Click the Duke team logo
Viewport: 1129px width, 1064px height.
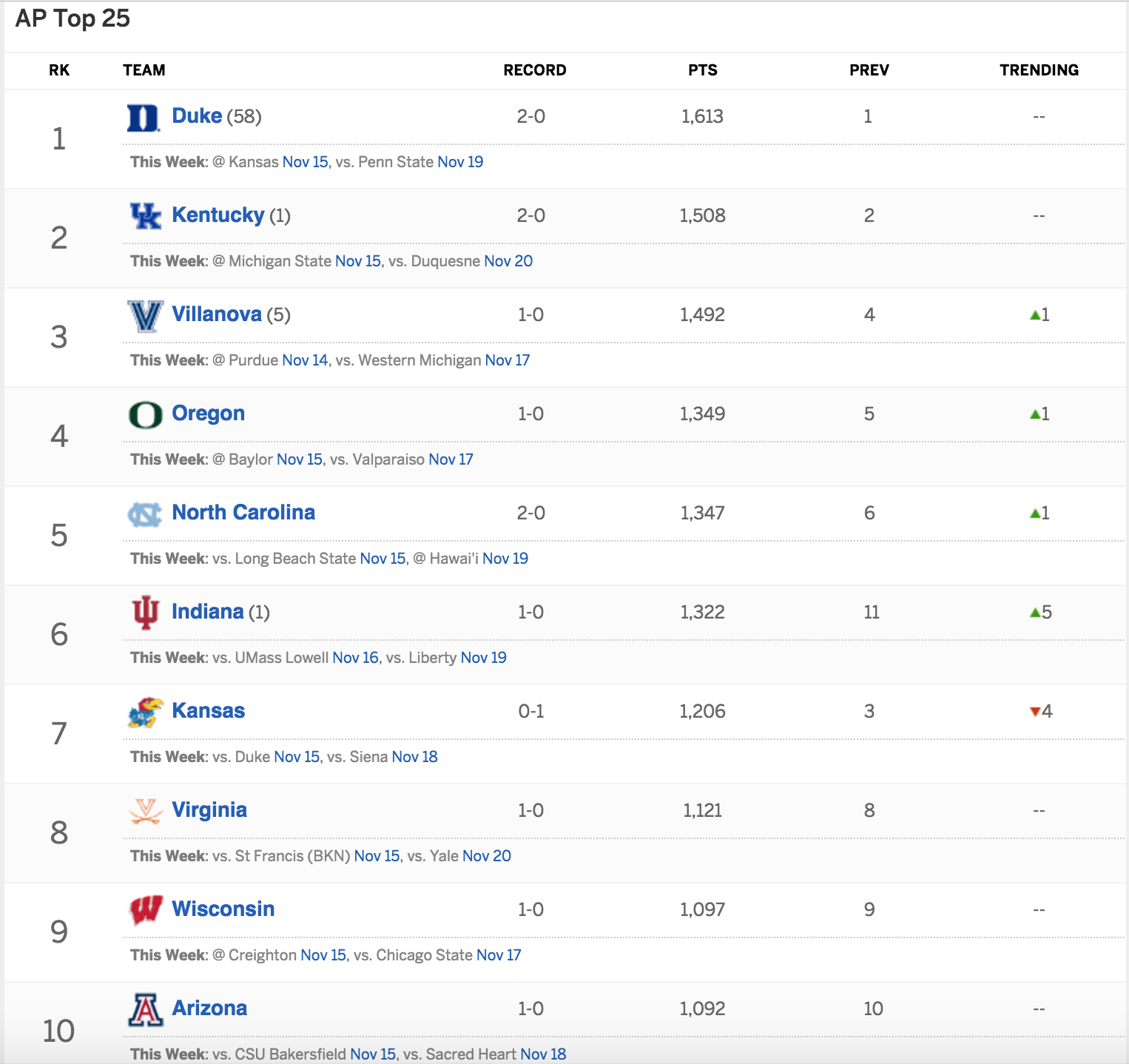[x=144, y=118]
